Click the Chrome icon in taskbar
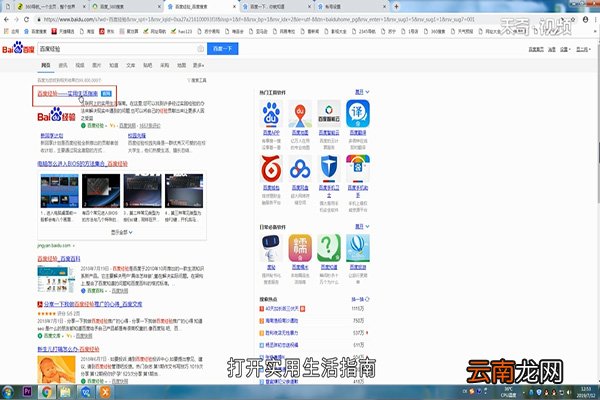Screen dimensions: 600x400 47,392
